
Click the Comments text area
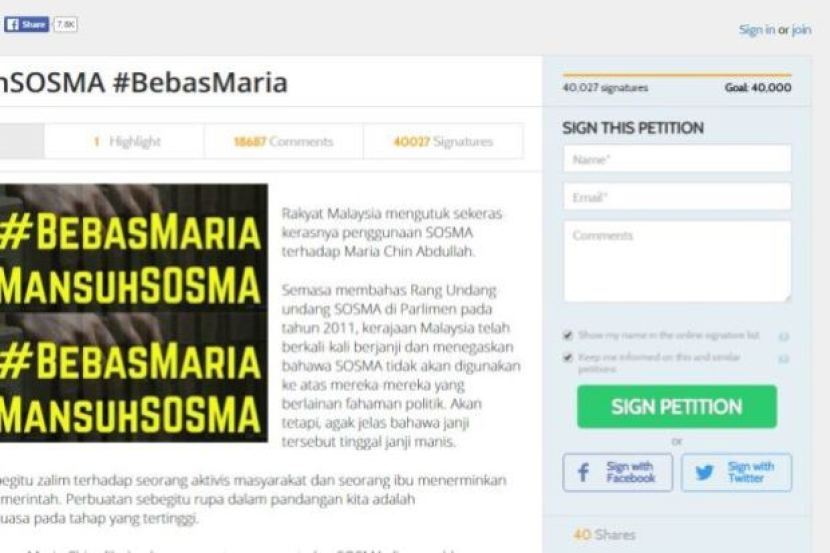tap(677, 261)
